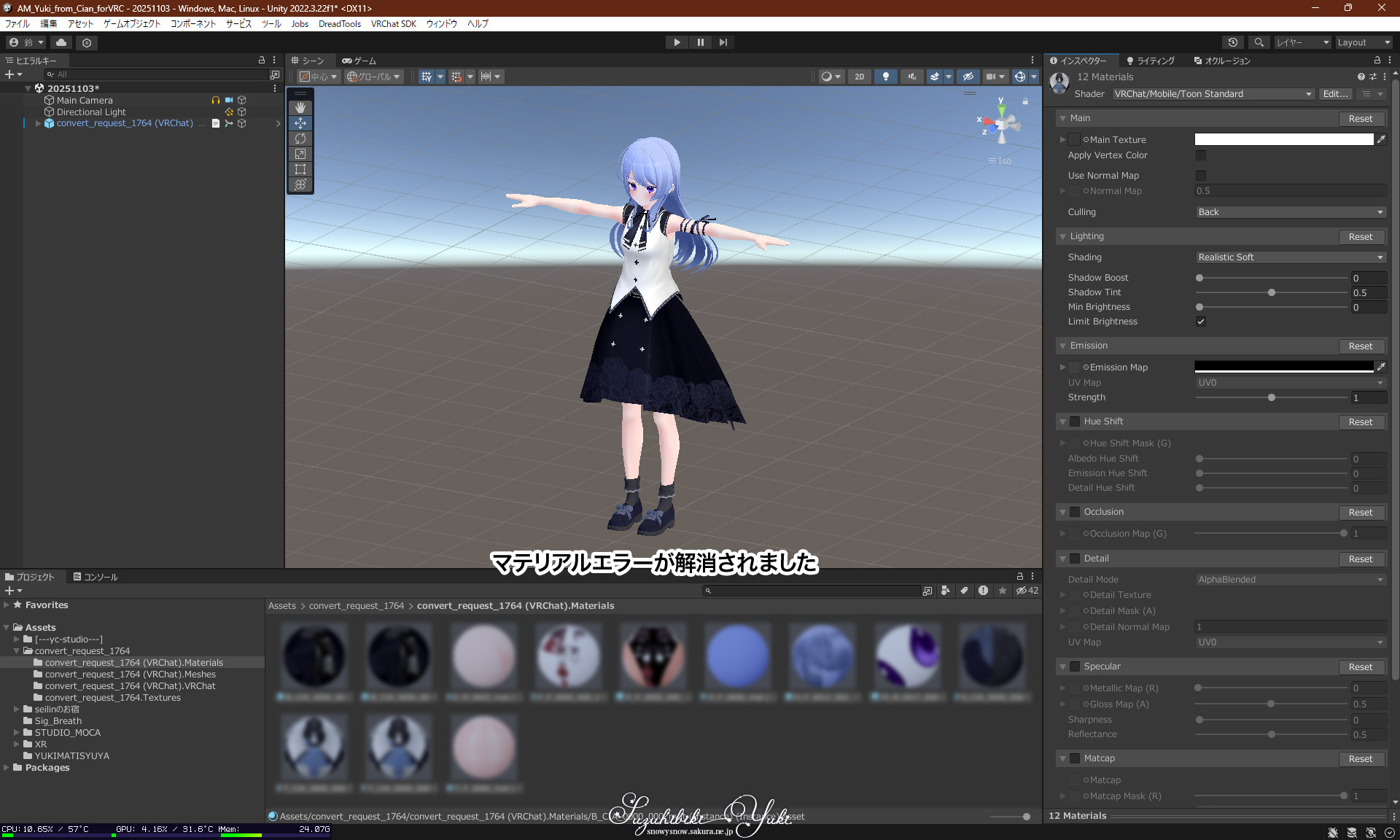Click the shader Edit... button
This screenshot has width=1400, height=840.
(1335, 94)
